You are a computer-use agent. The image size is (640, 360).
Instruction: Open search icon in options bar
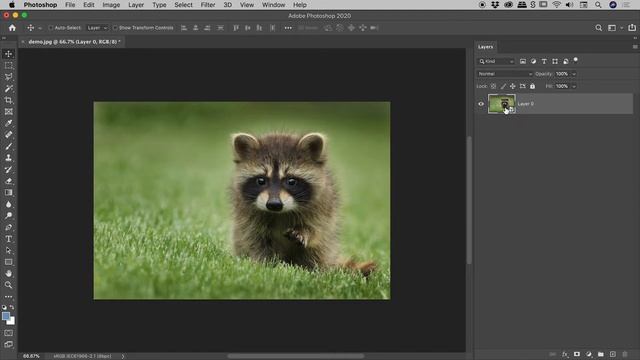point(598,28)
